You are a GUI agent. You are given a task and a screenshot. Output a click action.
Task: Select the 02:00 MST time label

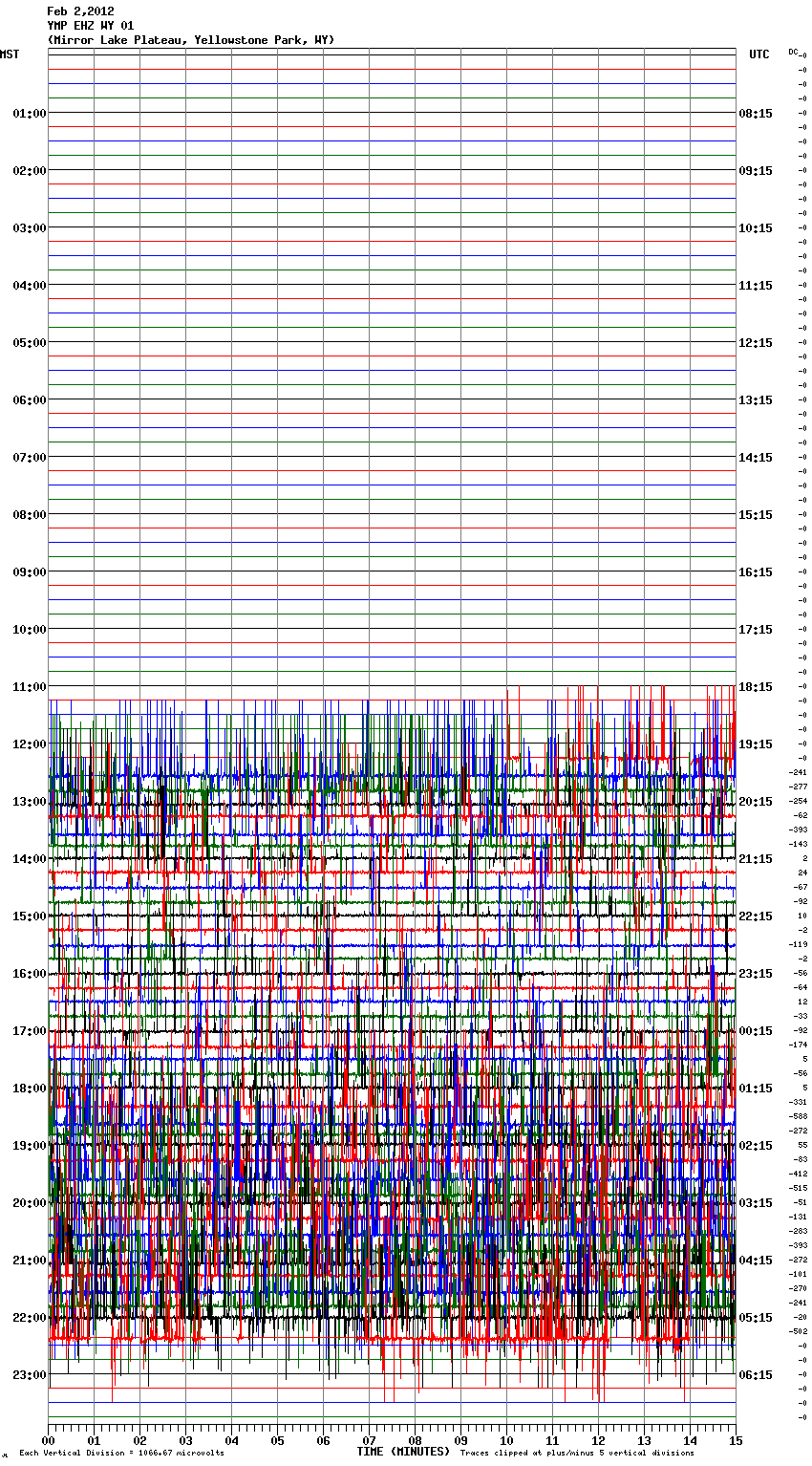[x=30, y=171]
